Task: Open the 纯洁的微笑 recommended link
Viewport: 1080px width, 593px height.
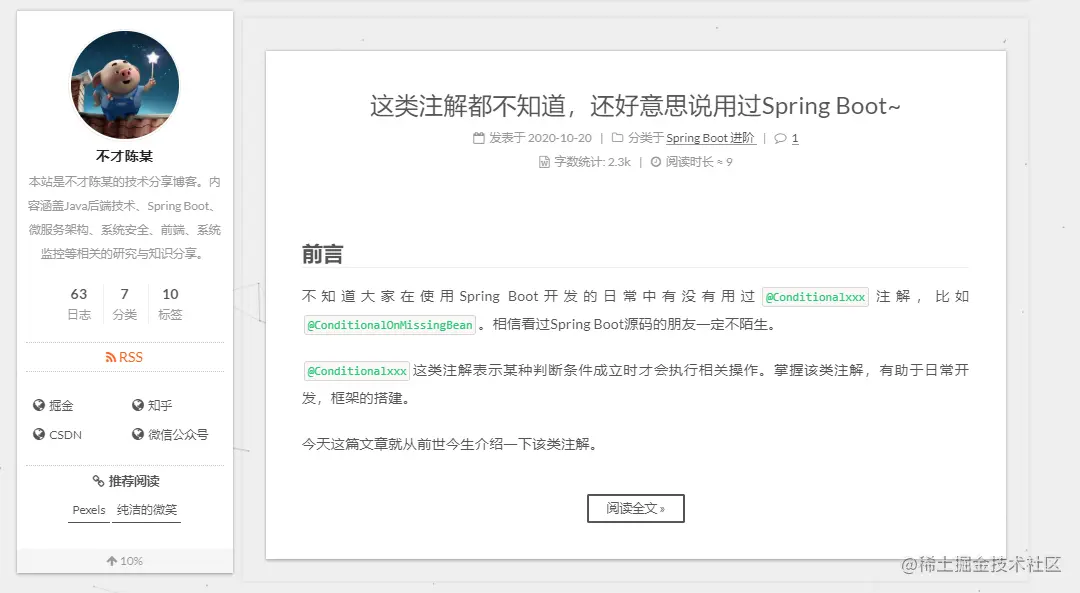Action: (x=147, y=510)
